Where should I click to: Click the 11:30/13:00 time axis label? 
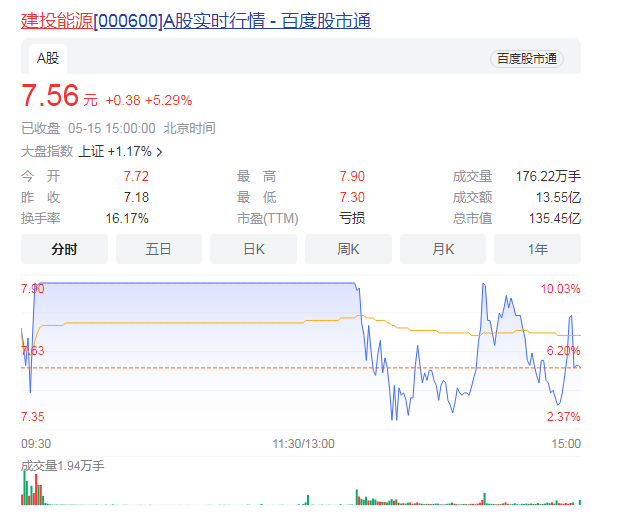click(x=304, y=443)
